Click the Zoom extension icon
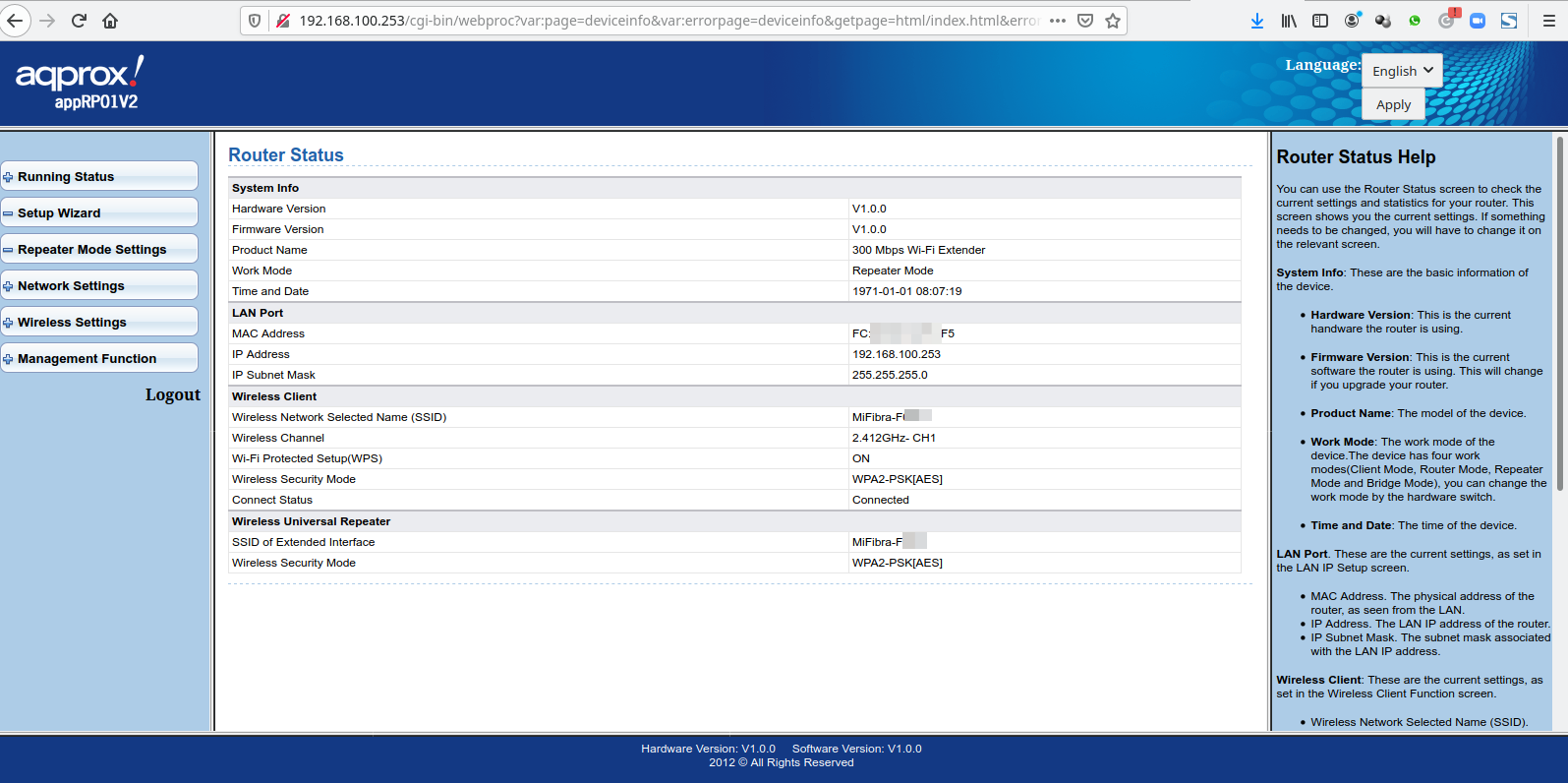Screen dimensions: 1568x783 pos(1477,21)
